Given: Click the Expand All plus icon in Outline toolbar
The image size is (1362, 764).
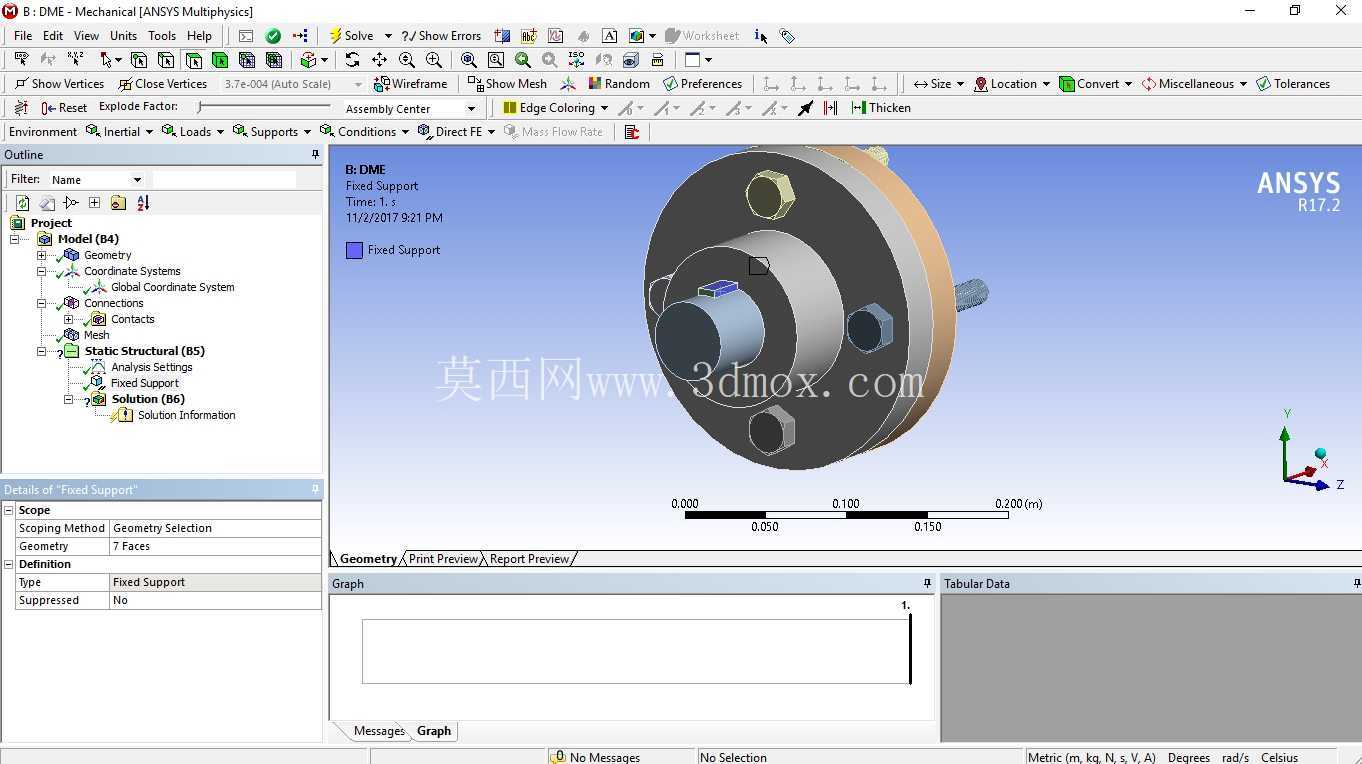Looking at the screenshot, I should click(x=94, y=203).
